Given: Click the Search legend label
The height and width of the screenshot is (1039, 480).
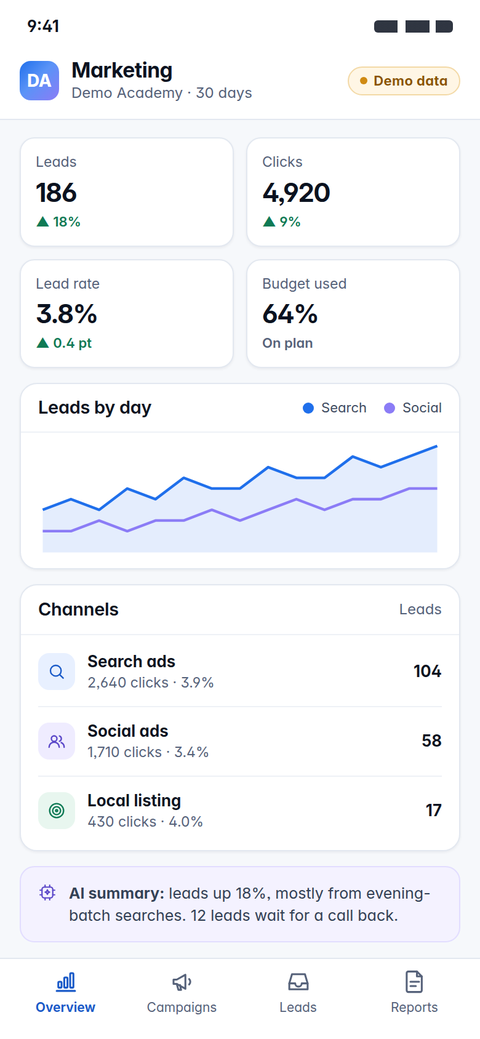Looking at the screenshot, I should pos(344,408).
